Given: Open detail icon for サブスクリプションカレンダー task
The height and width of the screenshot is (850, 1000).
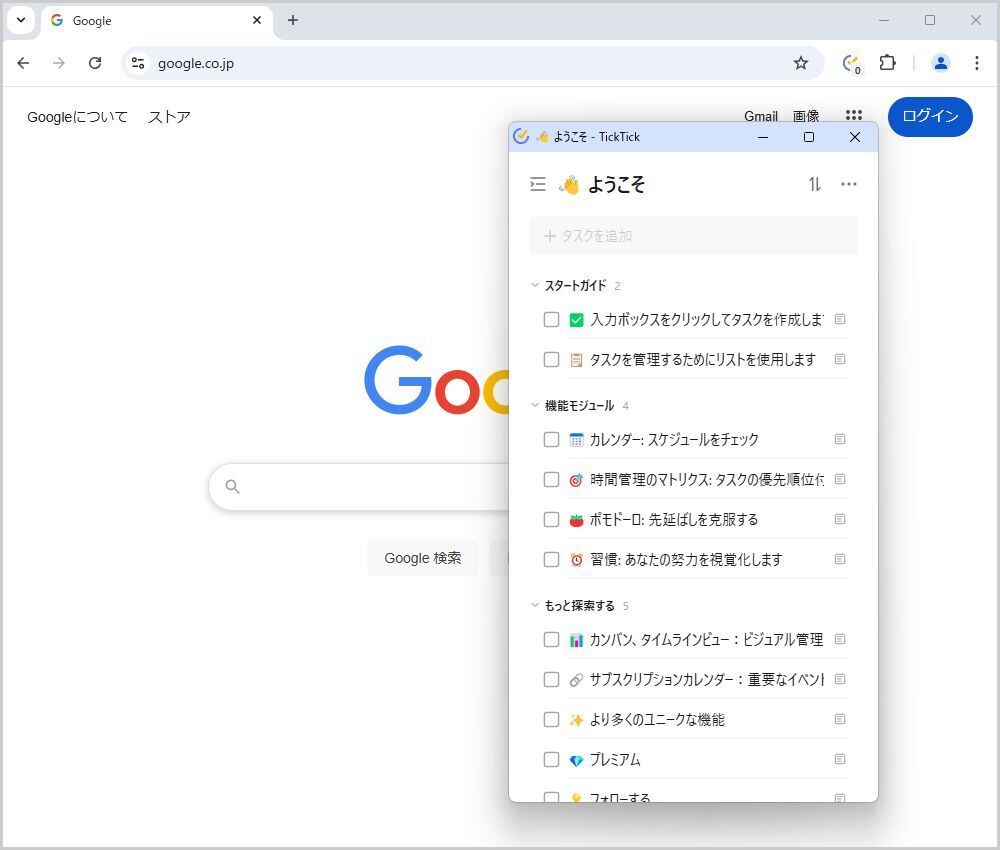Looking at the screenshot, I should point(840,679).
